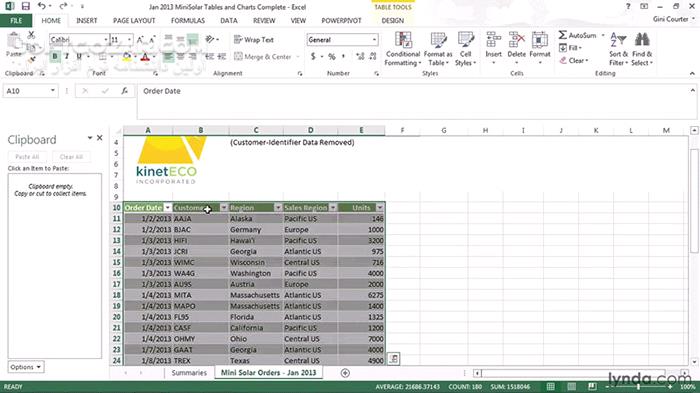The image size is (700, 393).
Task: Click the Insert cells icon
Action: (x=493, y=40)
